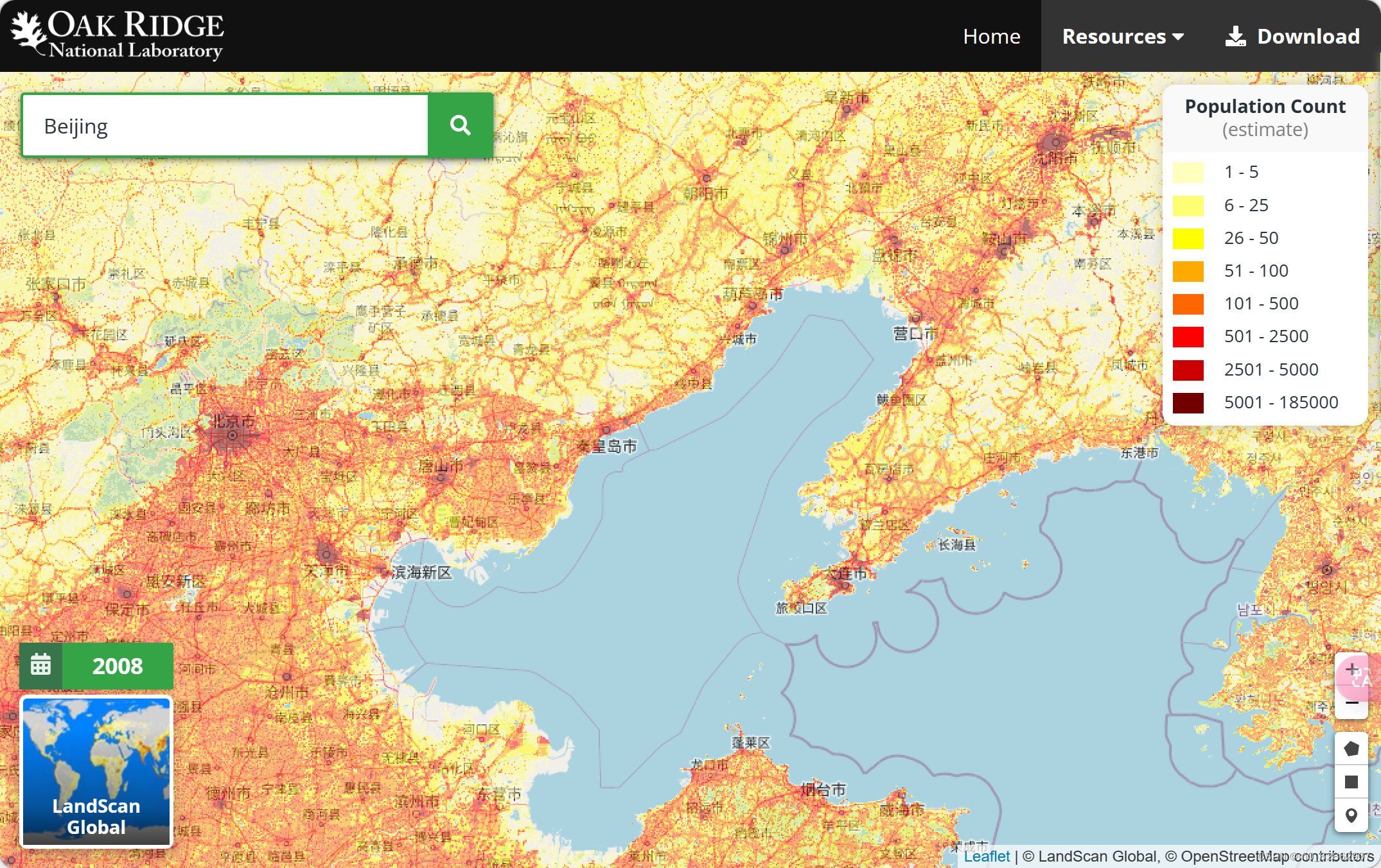
Task: Select the draw rectangle tool
Action: [1351, 782]
